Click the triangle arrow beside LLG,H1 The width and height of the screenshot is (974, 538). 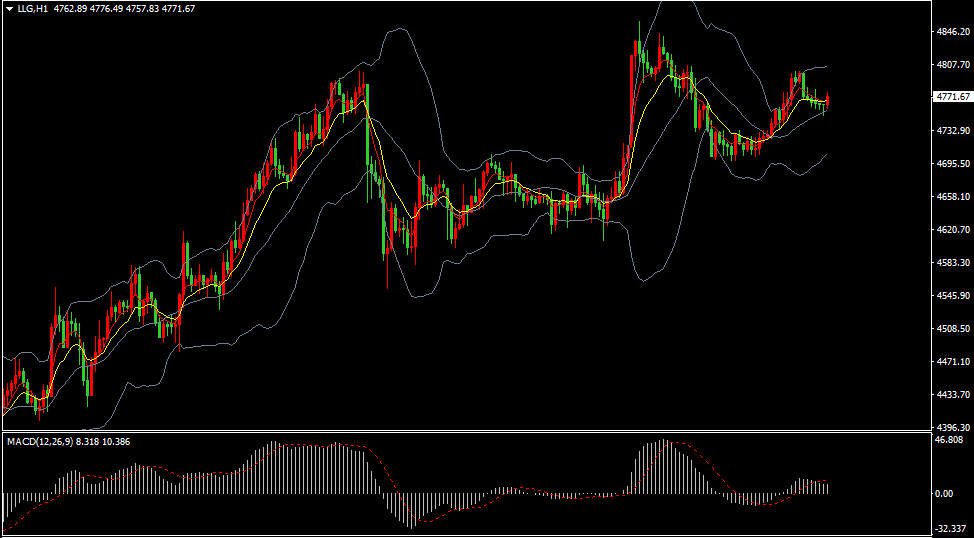(9, 9)
